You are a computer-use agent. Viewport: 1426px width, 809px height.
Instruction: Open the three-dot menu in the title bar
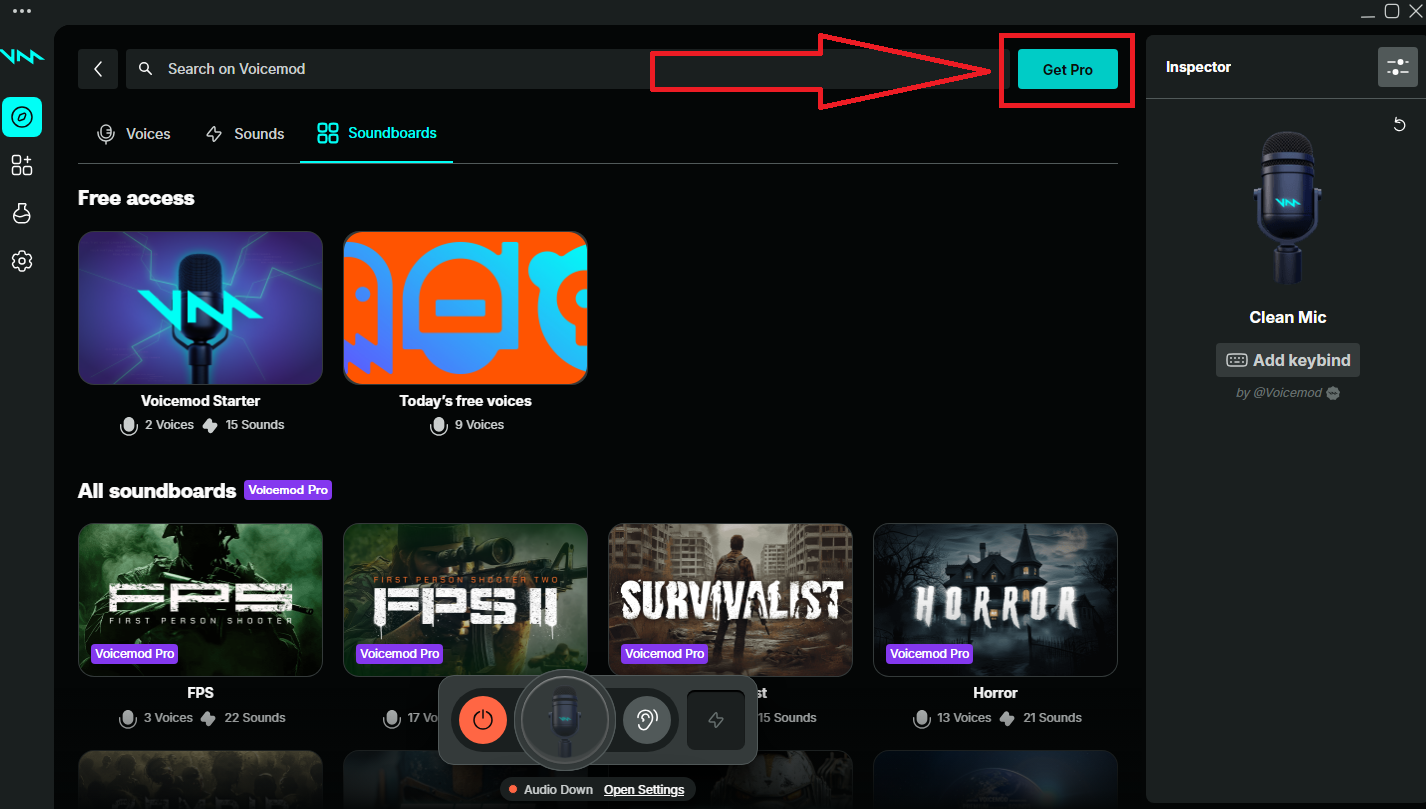pyautogui.click(x=22, y=11)
